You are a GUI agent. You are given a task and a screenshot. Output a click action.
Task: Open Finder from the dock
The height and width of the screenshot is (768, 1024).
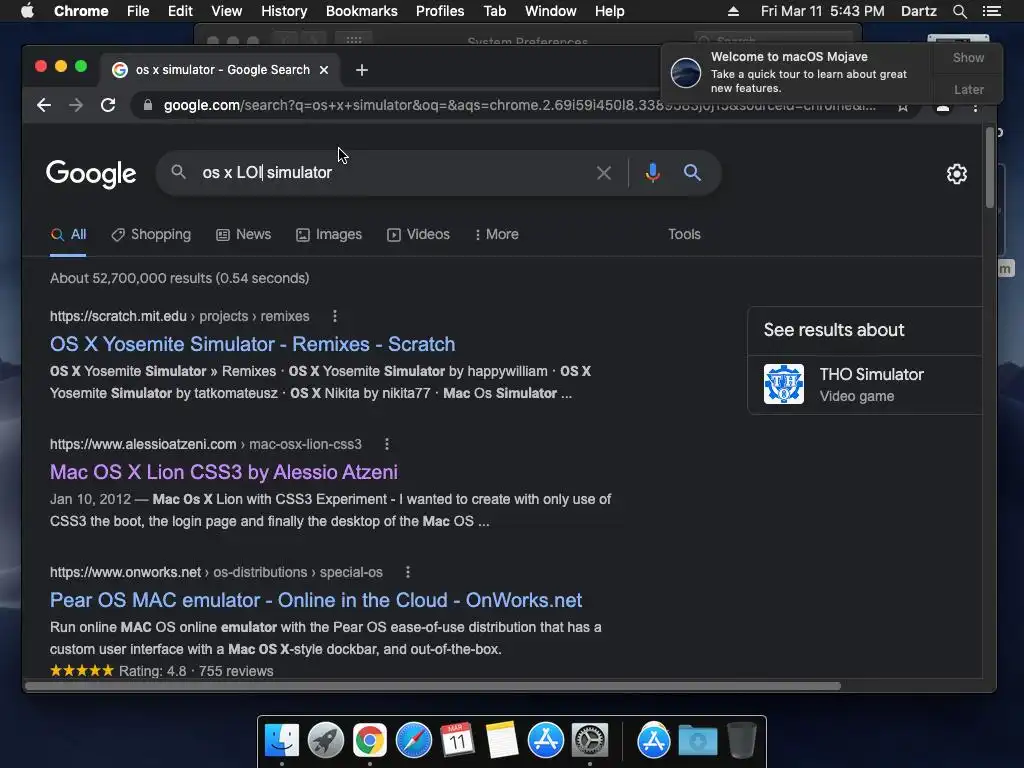[281, 741]
